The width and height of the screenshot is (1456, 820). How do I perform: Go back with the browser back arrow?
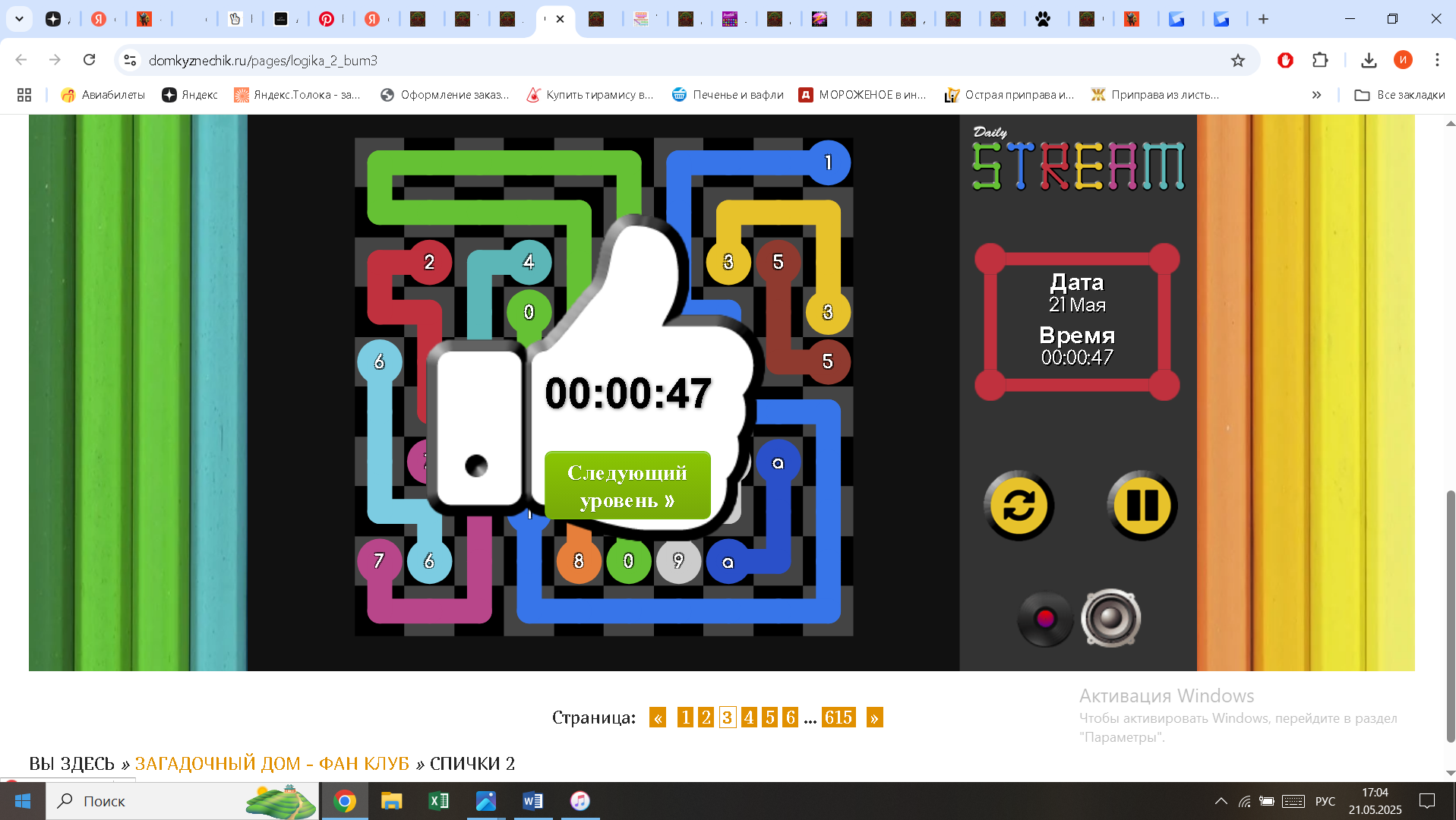[21, 60]
